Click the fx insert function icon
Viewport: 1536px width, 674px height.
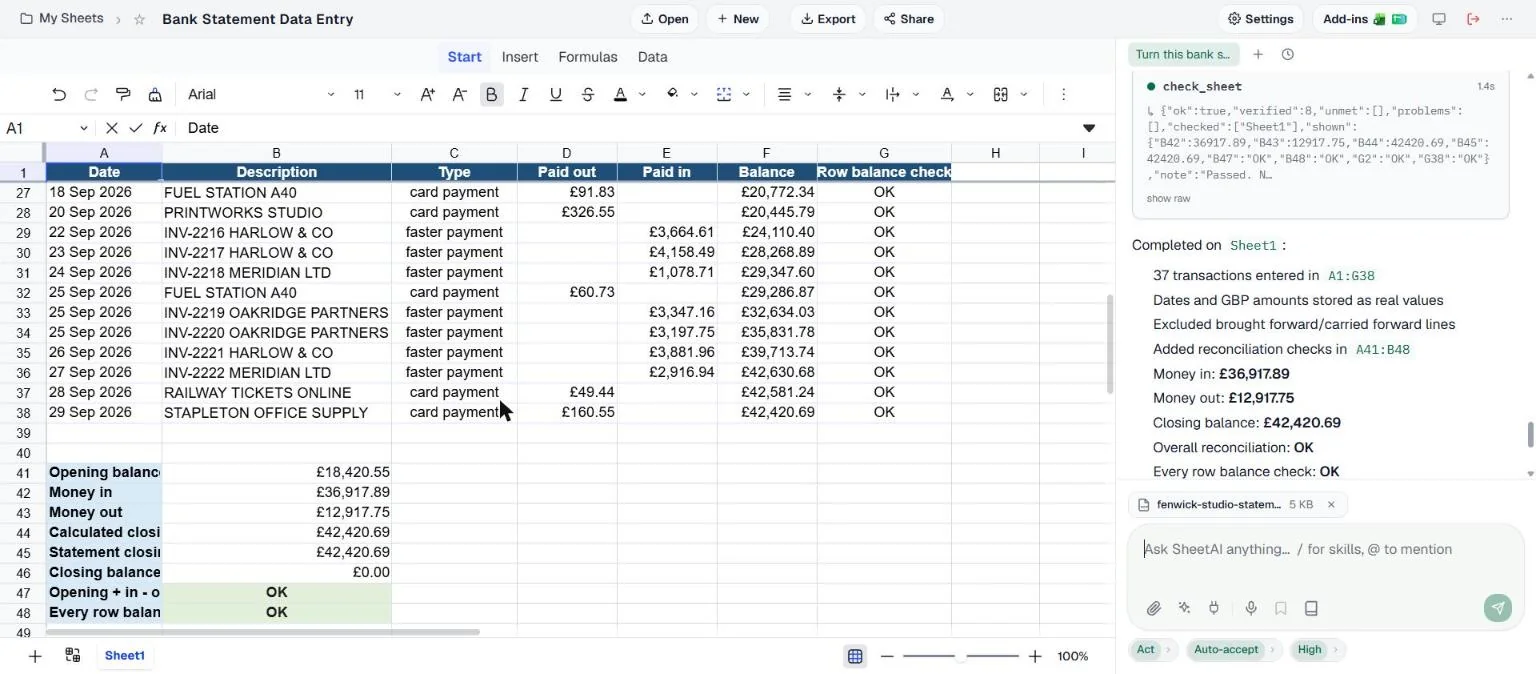[160, 128]
